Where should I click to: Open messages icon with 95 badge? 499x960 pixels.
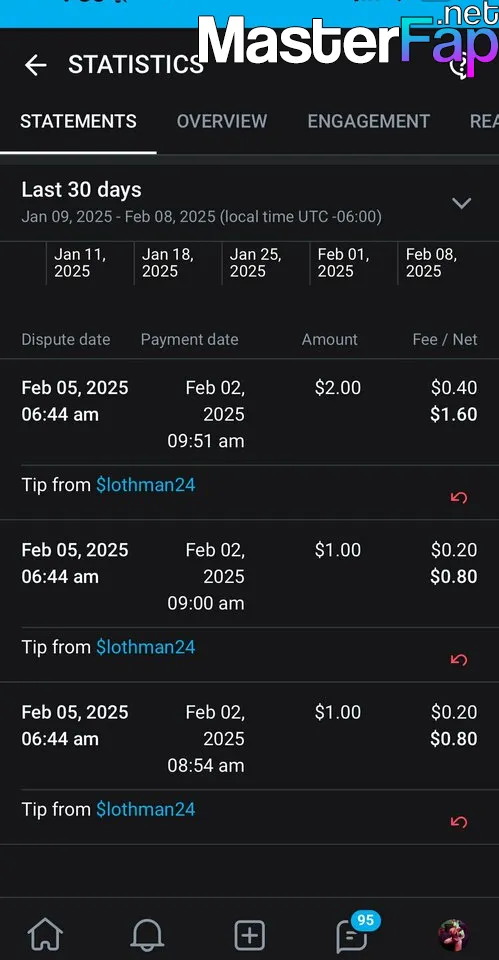pyautogui.click(x=355, y=932)
